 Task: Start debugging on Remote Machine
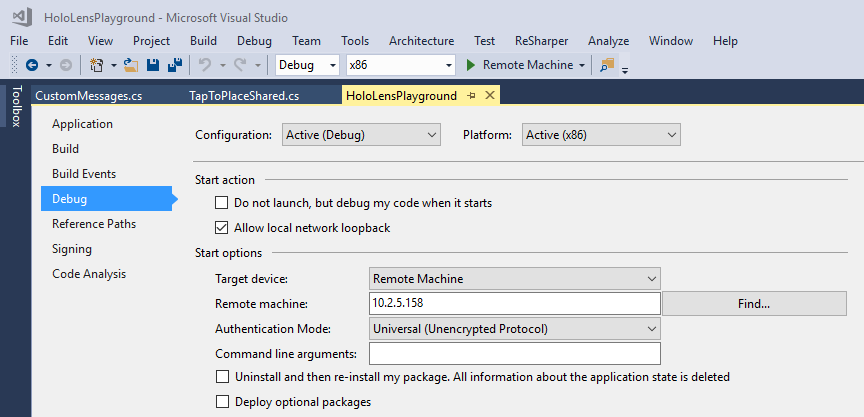[x=519, y=65]
